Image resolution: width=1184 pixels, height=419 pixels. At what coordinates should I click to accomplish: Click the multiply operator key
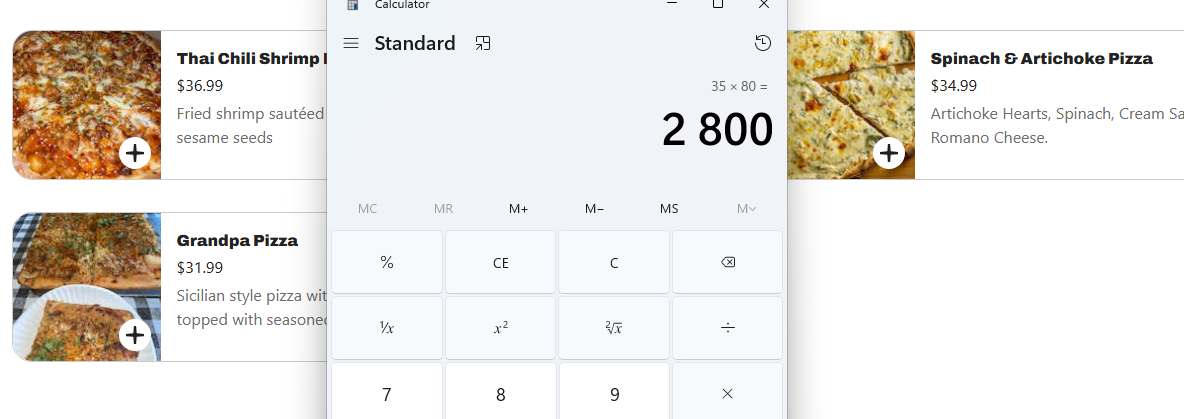[x=727, y=393]
